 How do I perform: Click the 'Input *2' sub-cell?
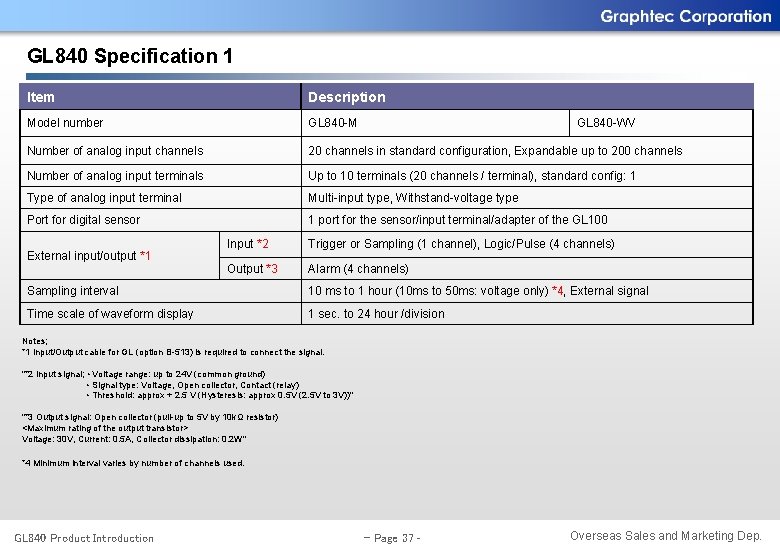(260, 244)
